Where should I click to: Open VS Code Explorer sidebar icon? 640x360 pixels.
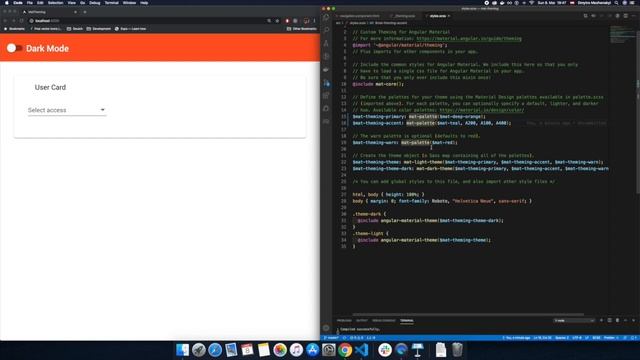tap(326, 18)
